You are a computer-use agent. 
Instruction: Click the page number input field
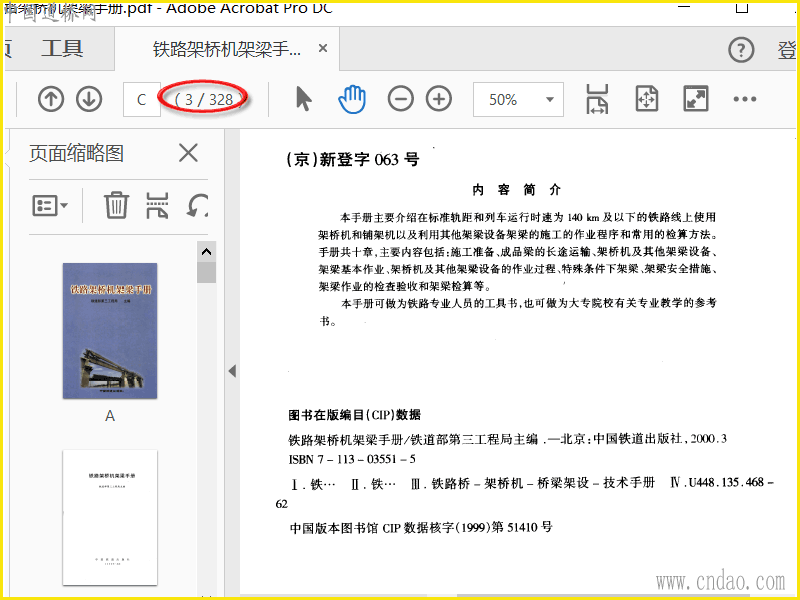[142, 99]
